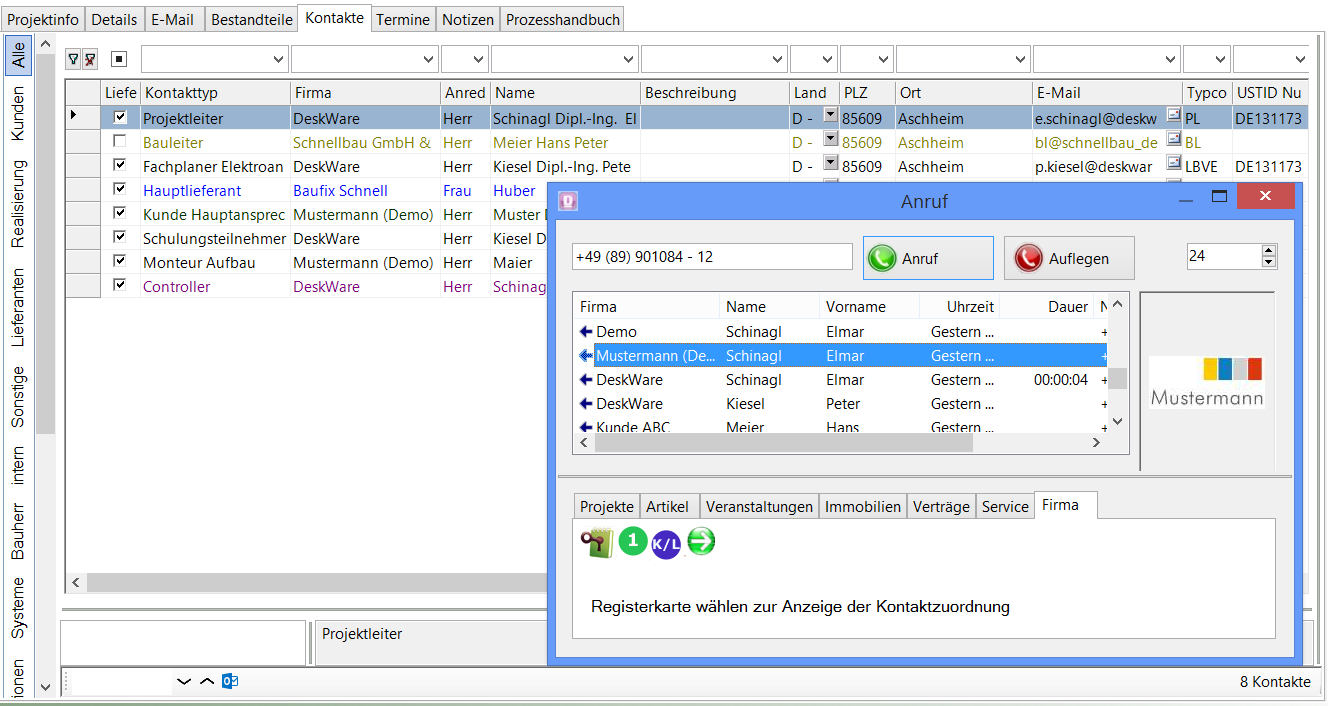Viewport: 1328px width, 706px height.
Task: Click the clear filter icon with red X
Action: point(90,60)
